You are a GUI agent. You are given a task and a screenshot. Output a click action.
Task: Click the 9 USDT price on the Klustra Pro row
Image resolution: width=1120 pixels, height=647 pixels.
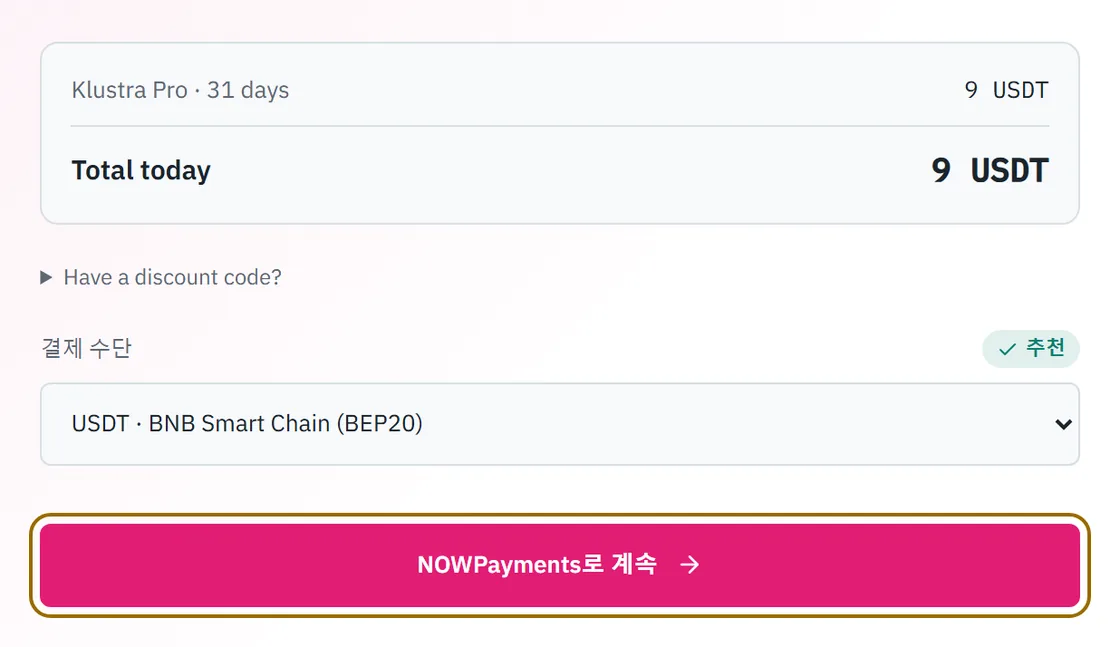point(1006,90)
